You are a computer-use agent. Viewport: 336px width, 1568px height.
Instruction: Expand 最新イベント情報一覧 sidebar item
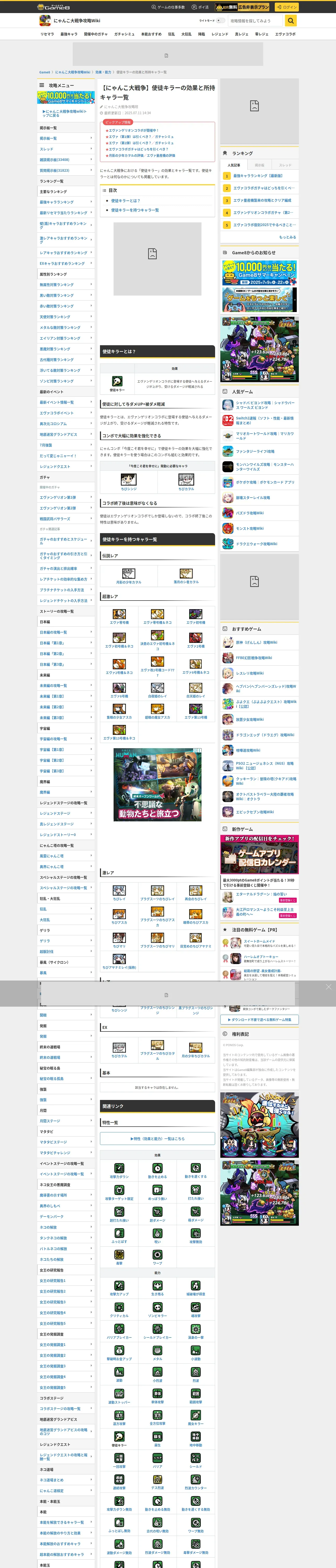click(66, 402)
